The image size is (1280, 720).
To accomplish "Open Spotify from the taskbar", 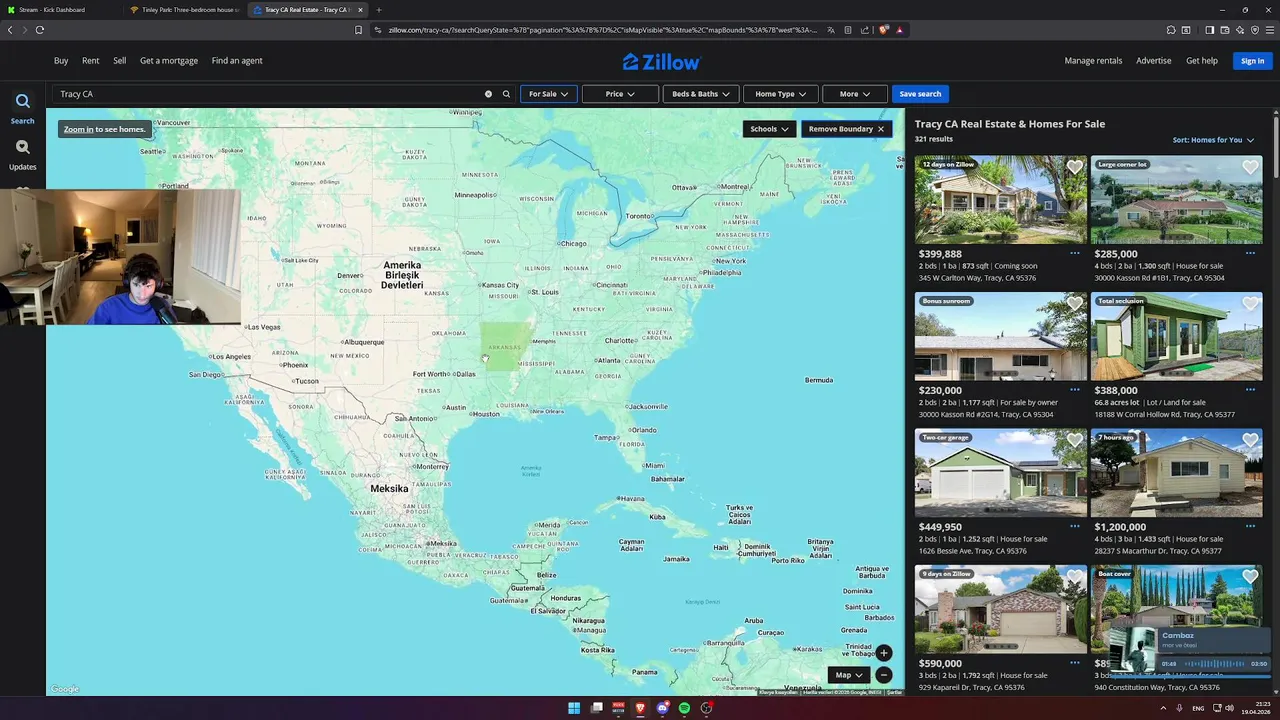I will (x=684, y=708).
